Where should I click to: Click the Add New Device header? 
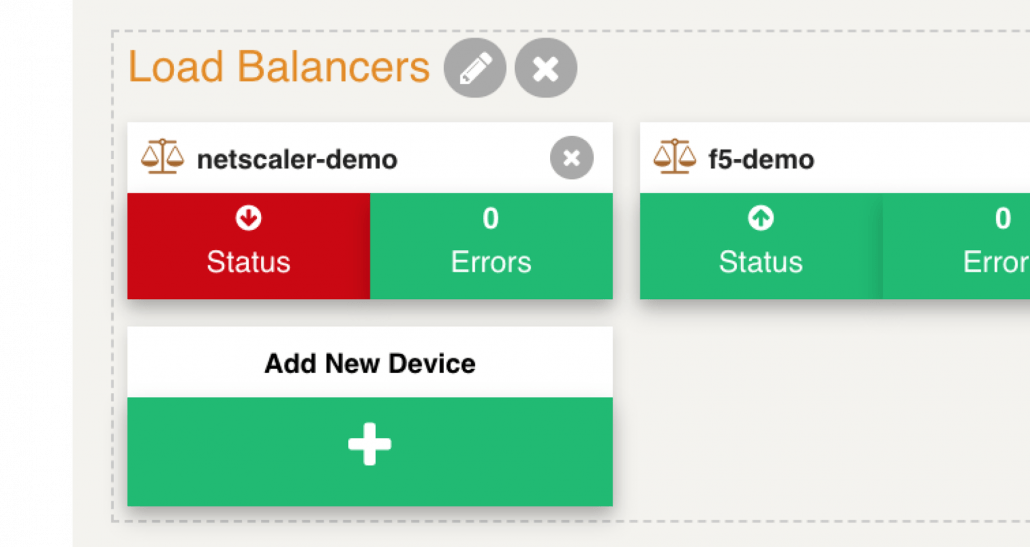click(x=370, y=363)
